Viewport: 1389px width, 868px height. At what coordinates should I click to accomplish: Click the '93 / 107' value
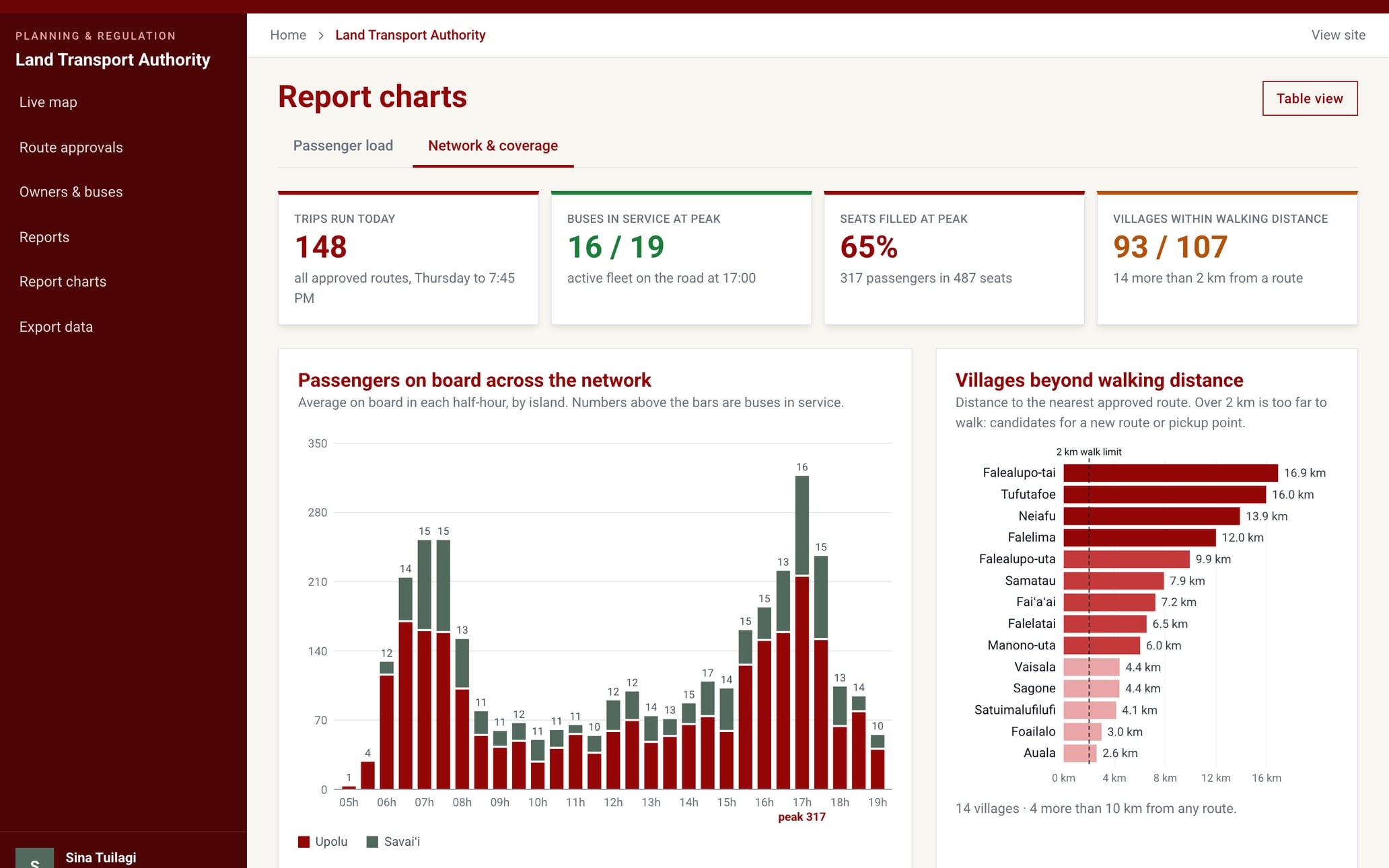(1170, 247)
